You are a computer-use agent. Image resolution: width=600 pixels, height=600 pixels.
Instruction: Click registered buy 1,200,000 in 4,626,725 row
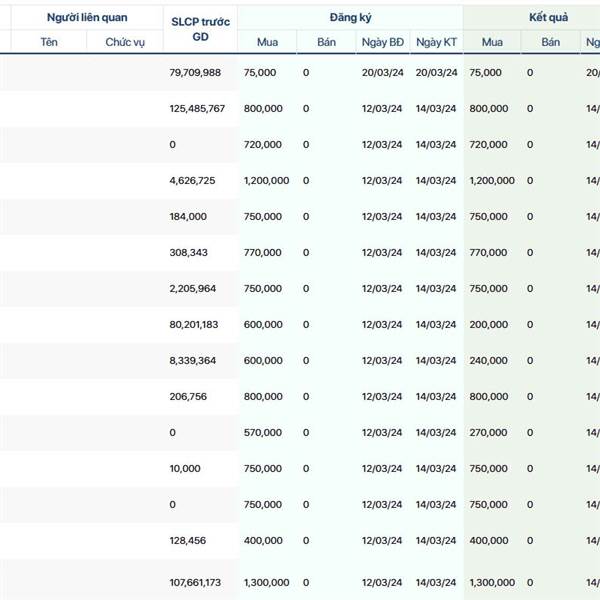[x=267, y=181]
